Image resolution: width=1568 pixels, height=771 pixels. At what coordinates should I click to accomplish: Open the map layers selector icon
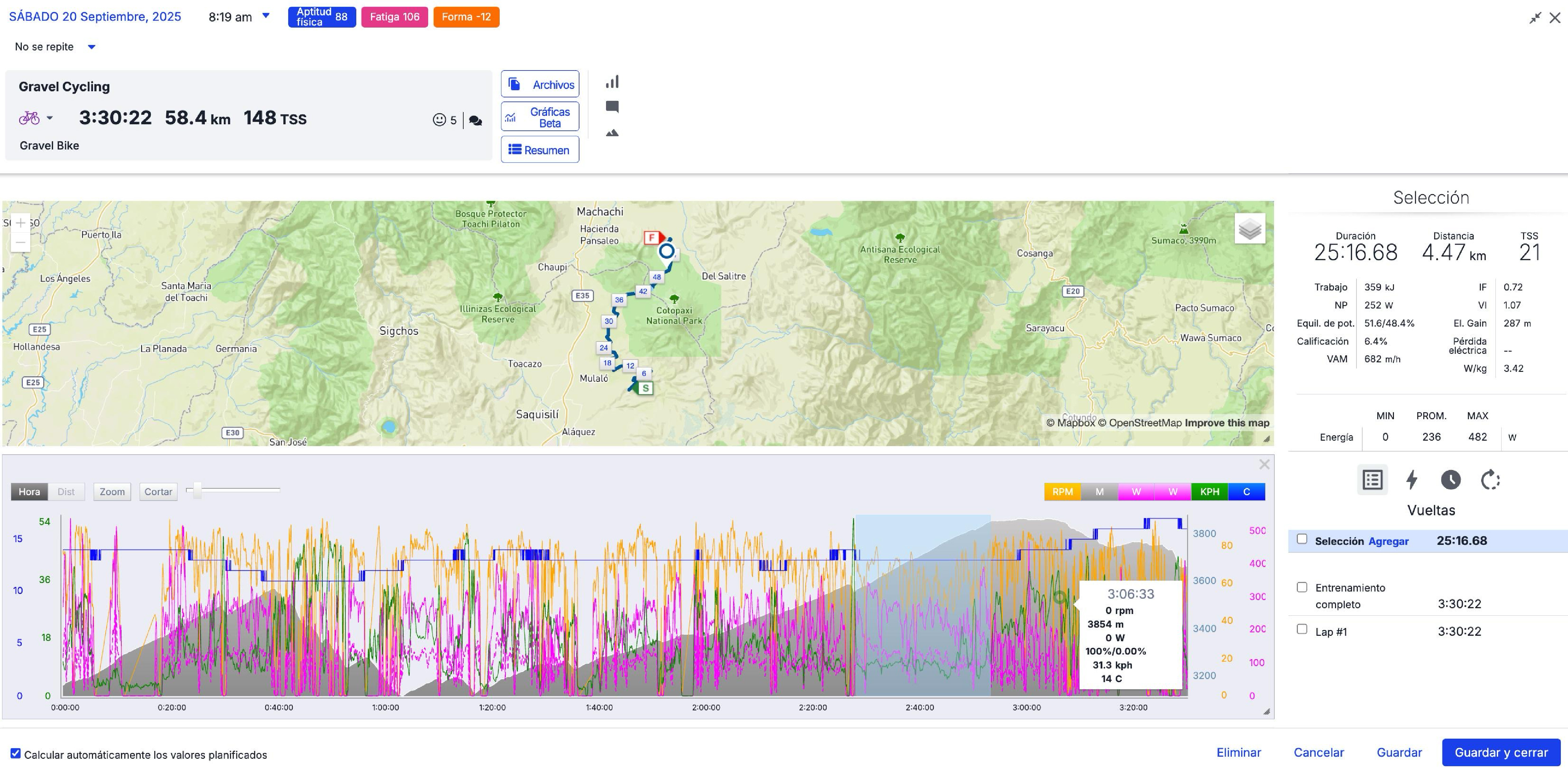point(1249,229)
